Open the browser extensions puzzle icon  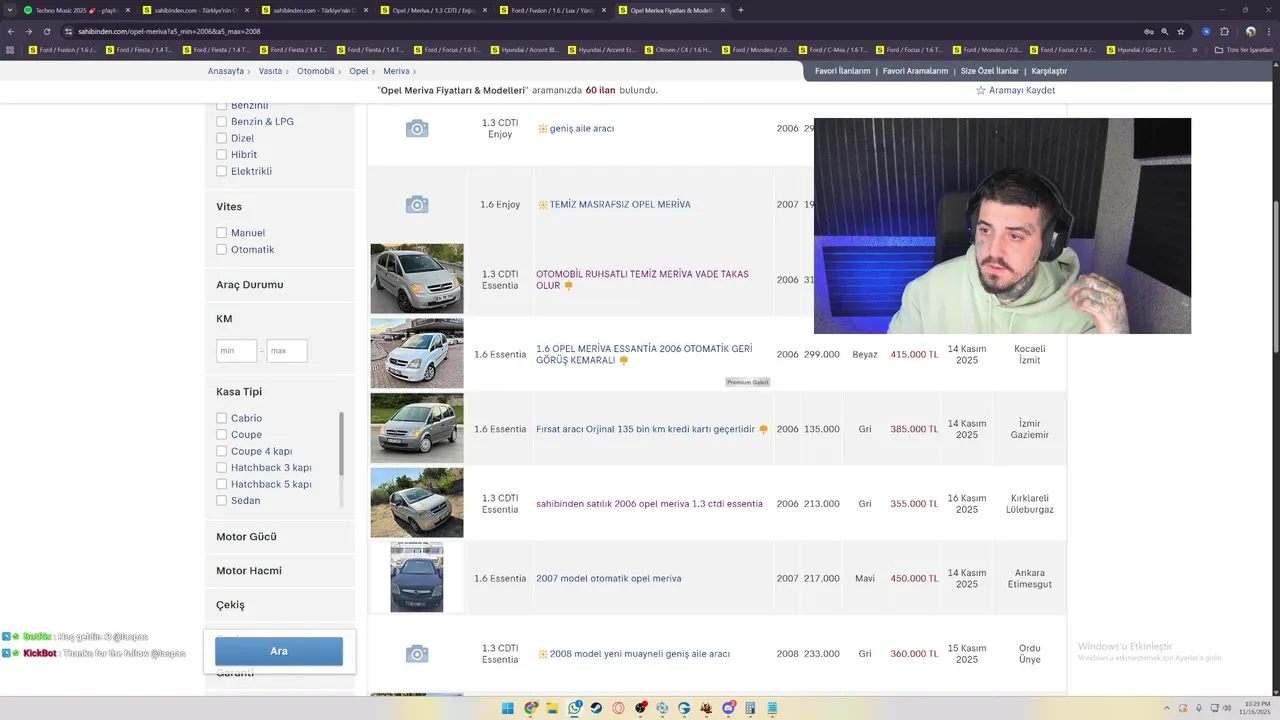coord(1224,31)
